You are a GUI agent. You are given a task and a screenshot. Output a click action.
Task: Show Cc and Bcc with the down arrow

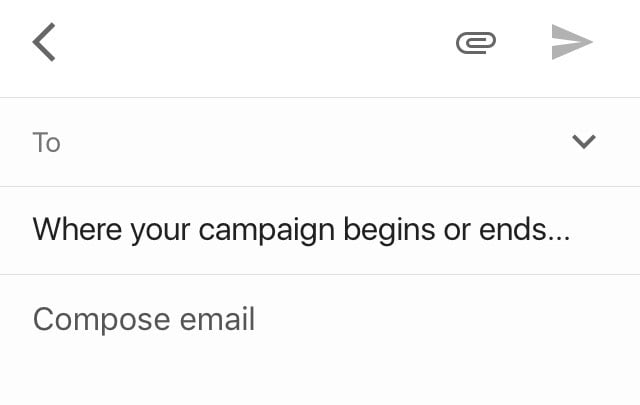(x=583, y=142)
